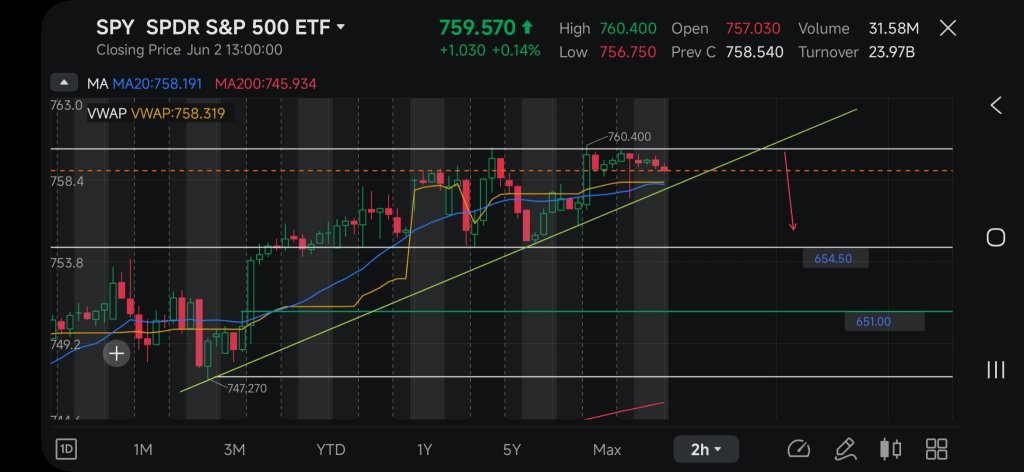
Task: Open the drawing pencil tool
Action: [846, 449]
